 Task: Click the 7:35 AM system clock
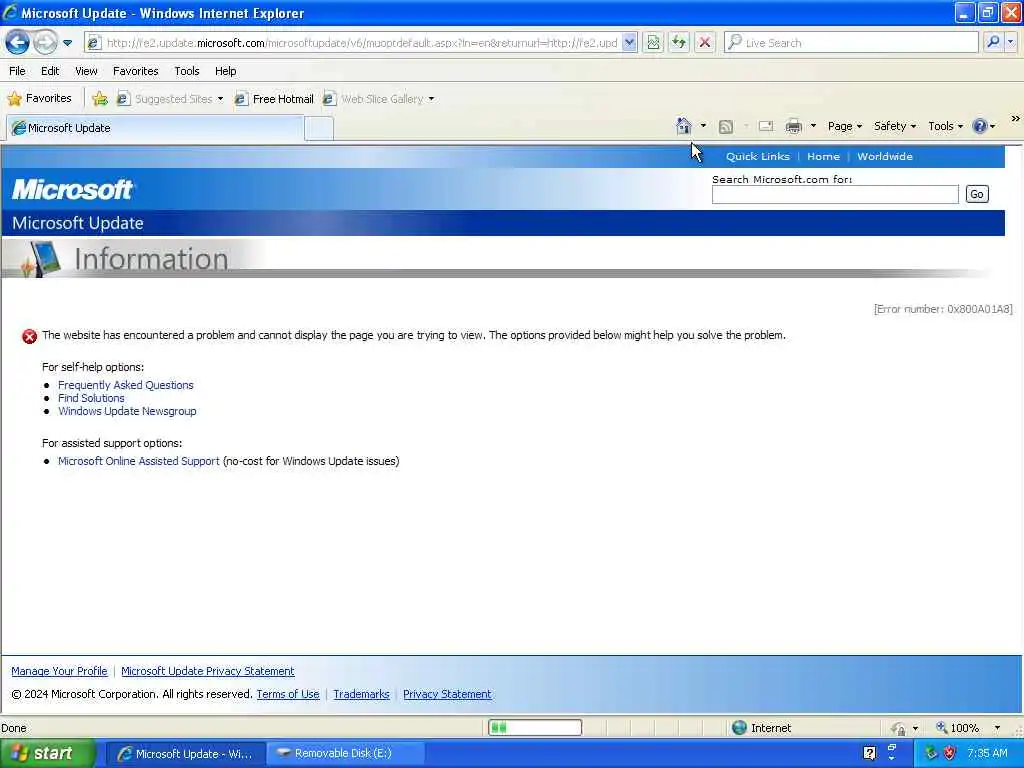tap(987, 754)
